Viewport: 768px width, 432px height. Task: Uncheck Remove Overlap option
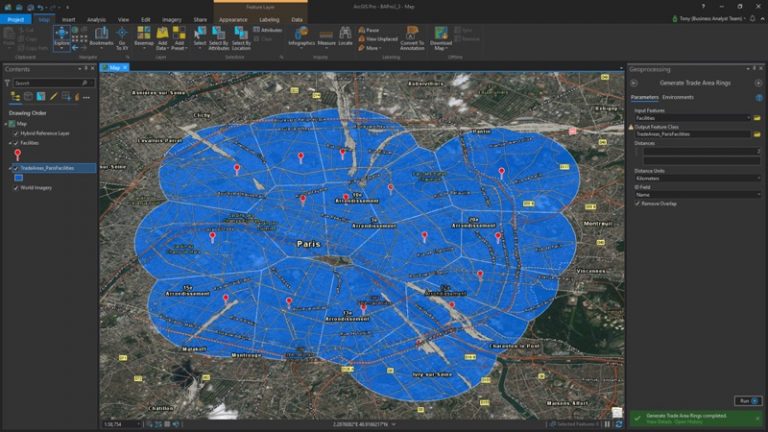[x=637, y=203]
